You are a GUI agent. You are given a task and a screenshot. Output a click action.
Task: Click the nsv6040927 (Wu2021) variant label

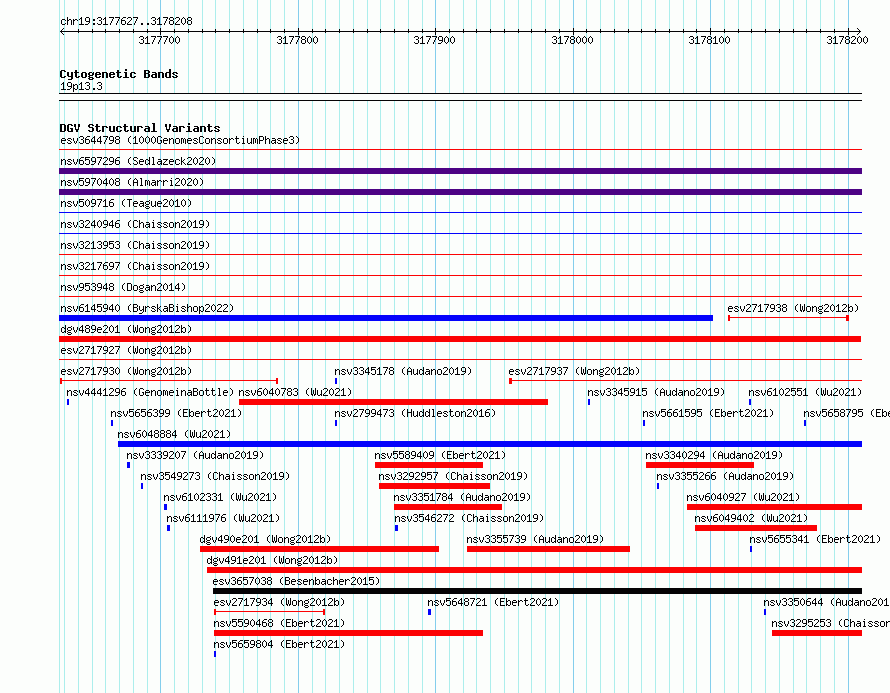[744, 497]
